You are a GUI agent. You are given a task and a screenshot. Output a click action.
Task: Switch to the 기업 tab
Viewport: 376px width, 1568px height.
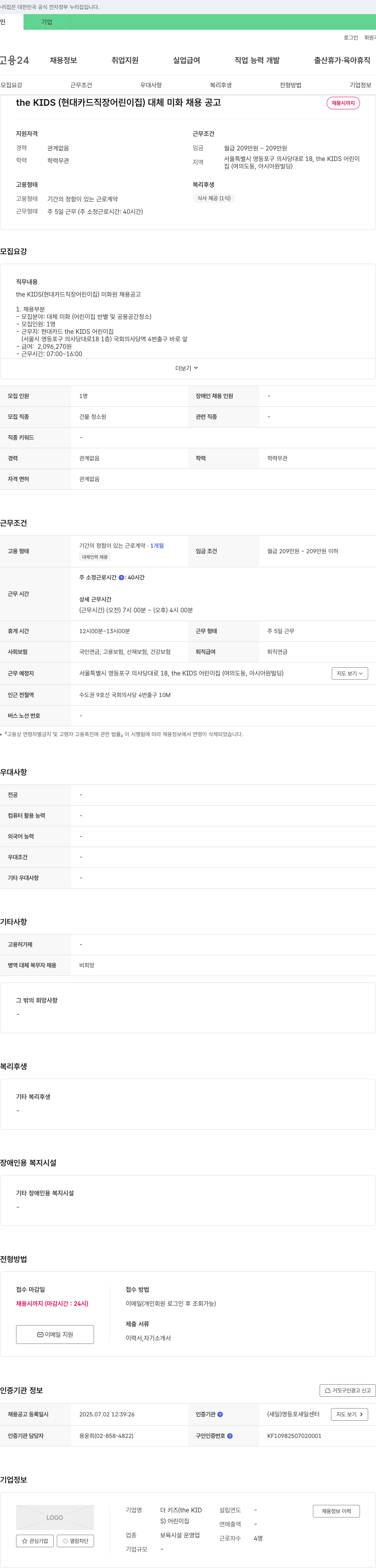(47, 22)
